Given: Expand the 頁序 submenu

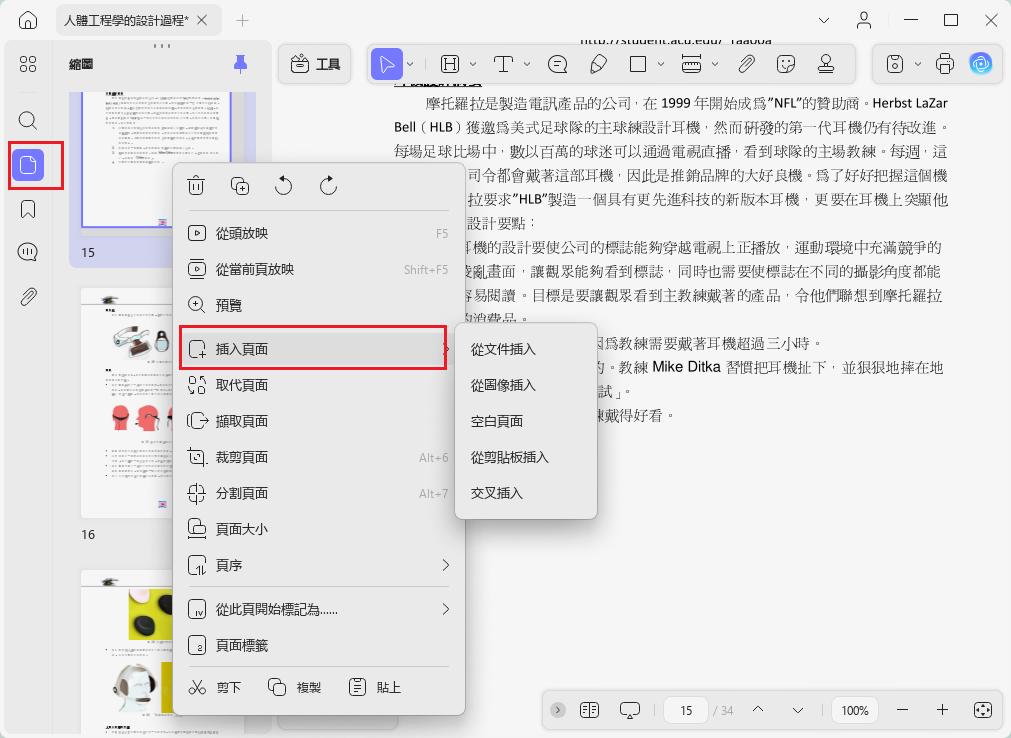Looking at the screenshot, I should (x=319, y=565).
